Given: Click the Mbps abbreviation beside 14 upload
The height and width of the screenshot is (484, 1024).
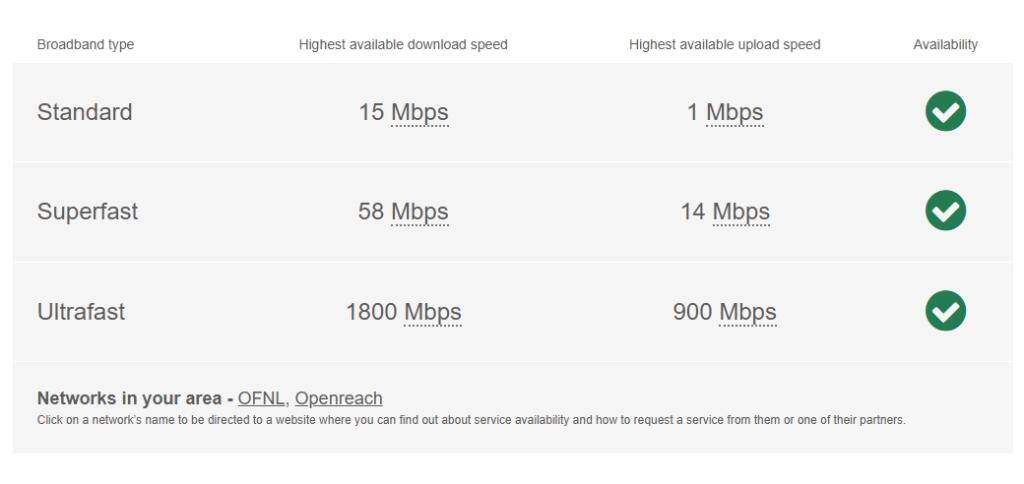Looking at the screenshot, I should tap(741, 212).
